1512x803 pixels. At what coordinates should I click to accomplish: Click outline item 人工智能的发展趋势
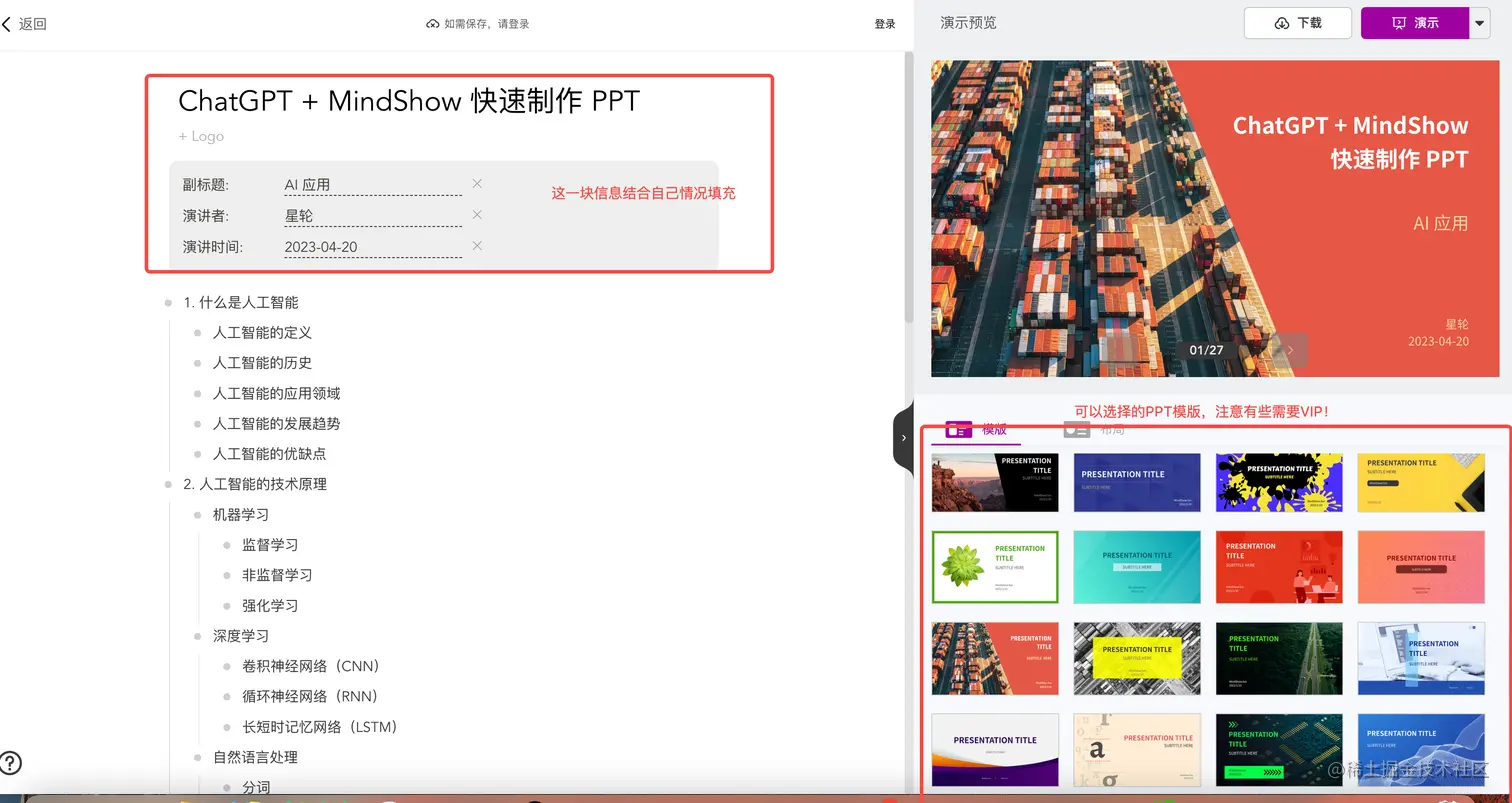coord(277,423)
